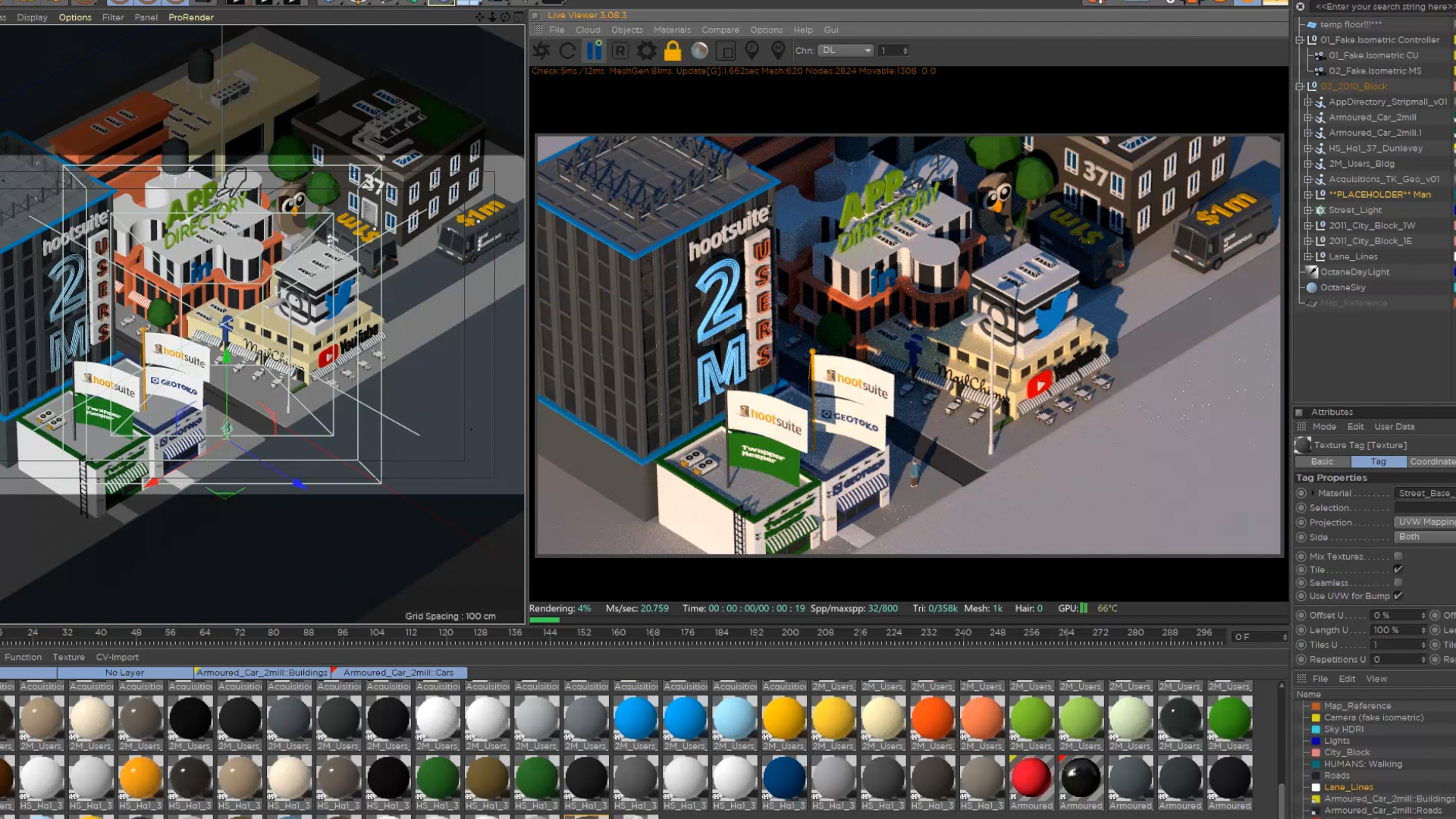
Task: Open the Side Both dropdown
Action: tap(1424, 536)
